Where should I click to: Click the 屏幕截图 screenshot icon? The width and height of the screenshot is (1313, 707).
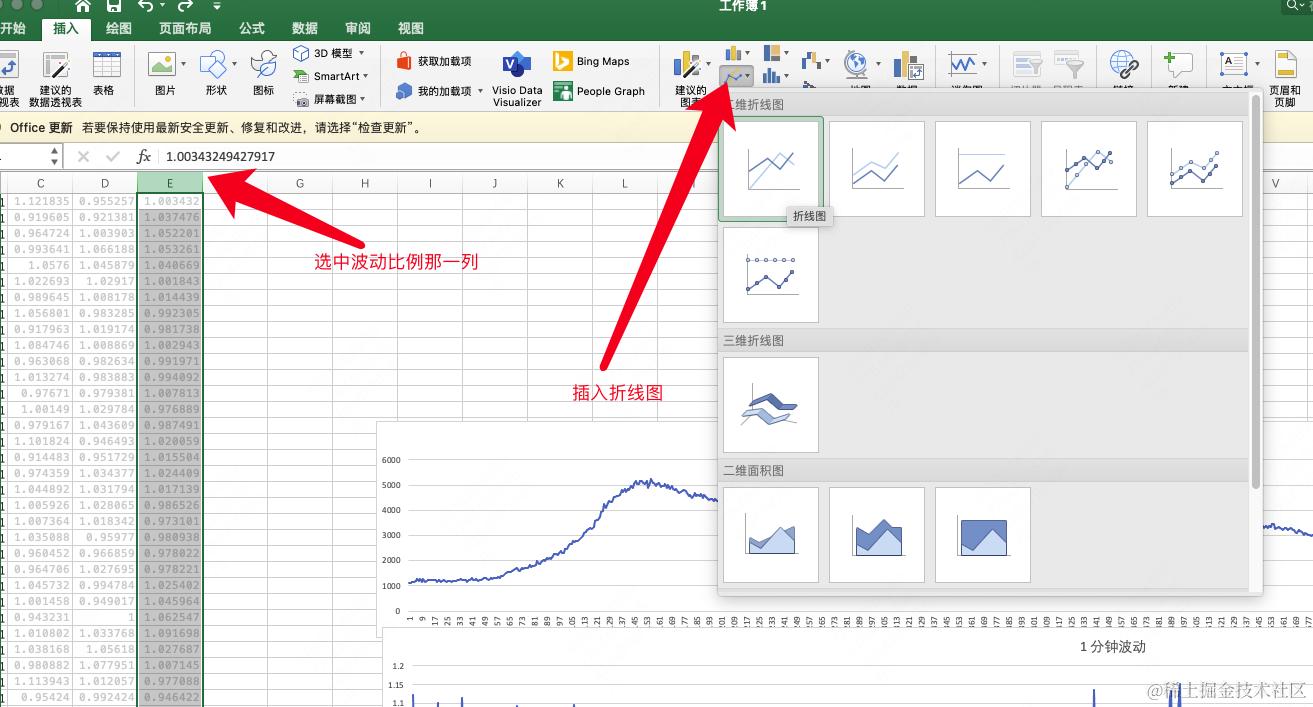point(301,99)
